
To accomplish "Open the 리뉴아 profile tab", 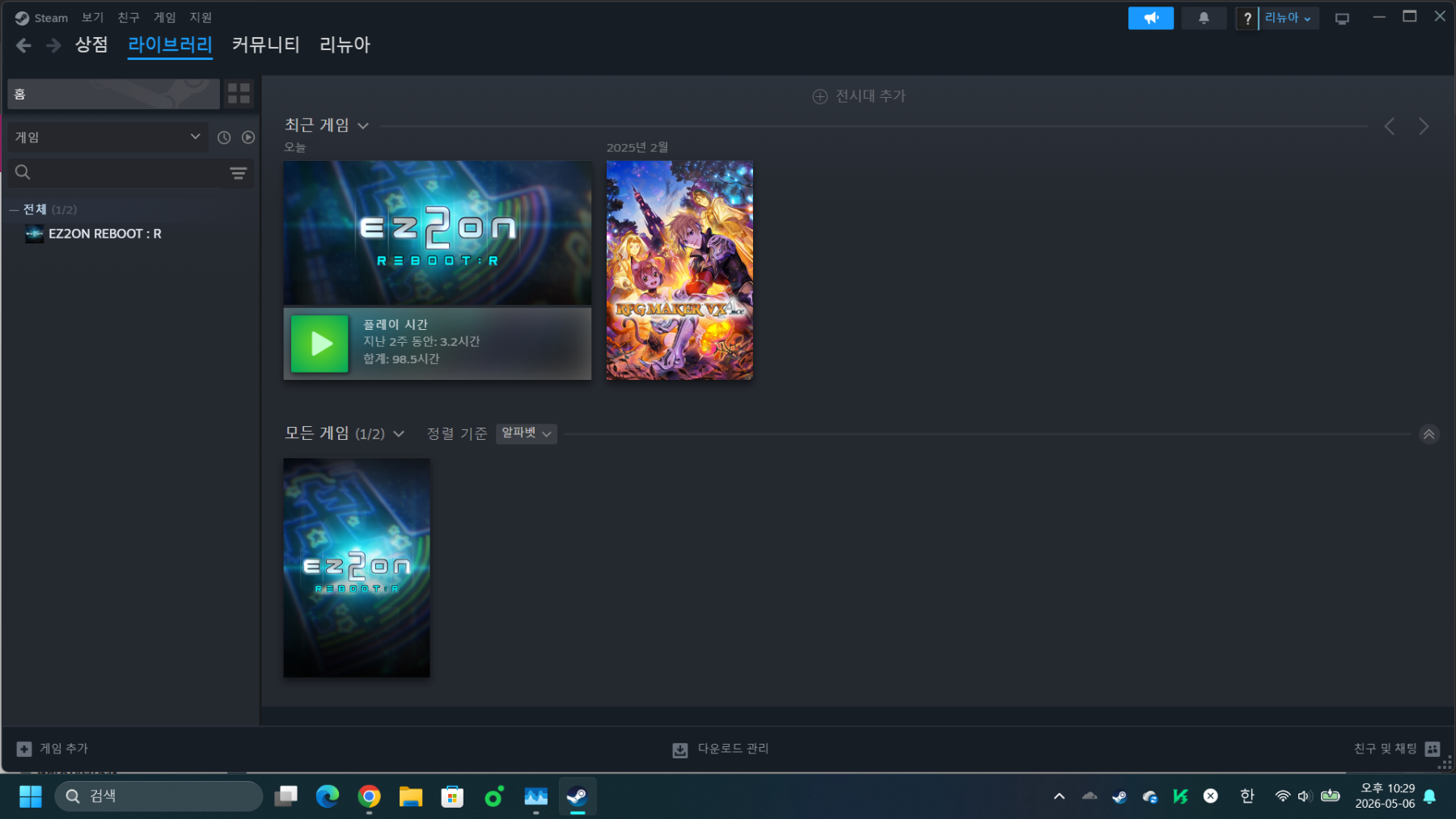I will pyautogui.click(x=345, y=44).
